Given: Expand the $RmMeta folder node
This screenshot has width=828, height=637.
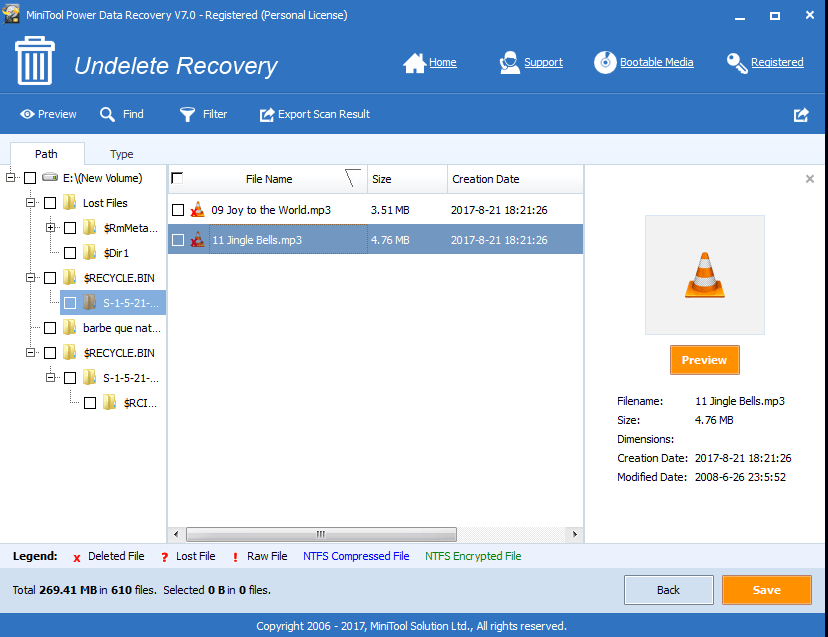Looking at the screenshot, I should click(51, 228).
